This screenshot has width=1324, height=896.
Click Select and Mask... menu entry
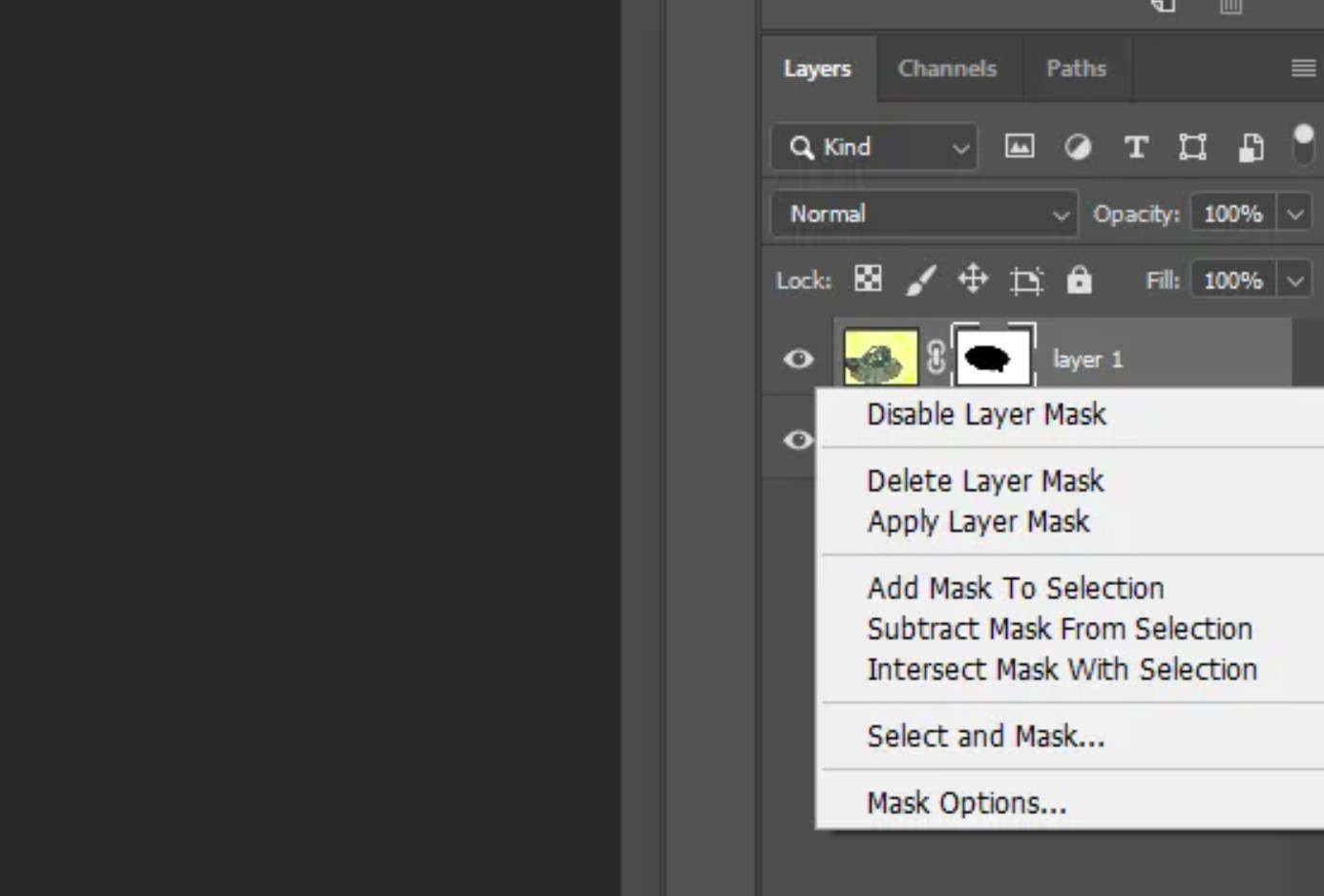coord(985,736)
